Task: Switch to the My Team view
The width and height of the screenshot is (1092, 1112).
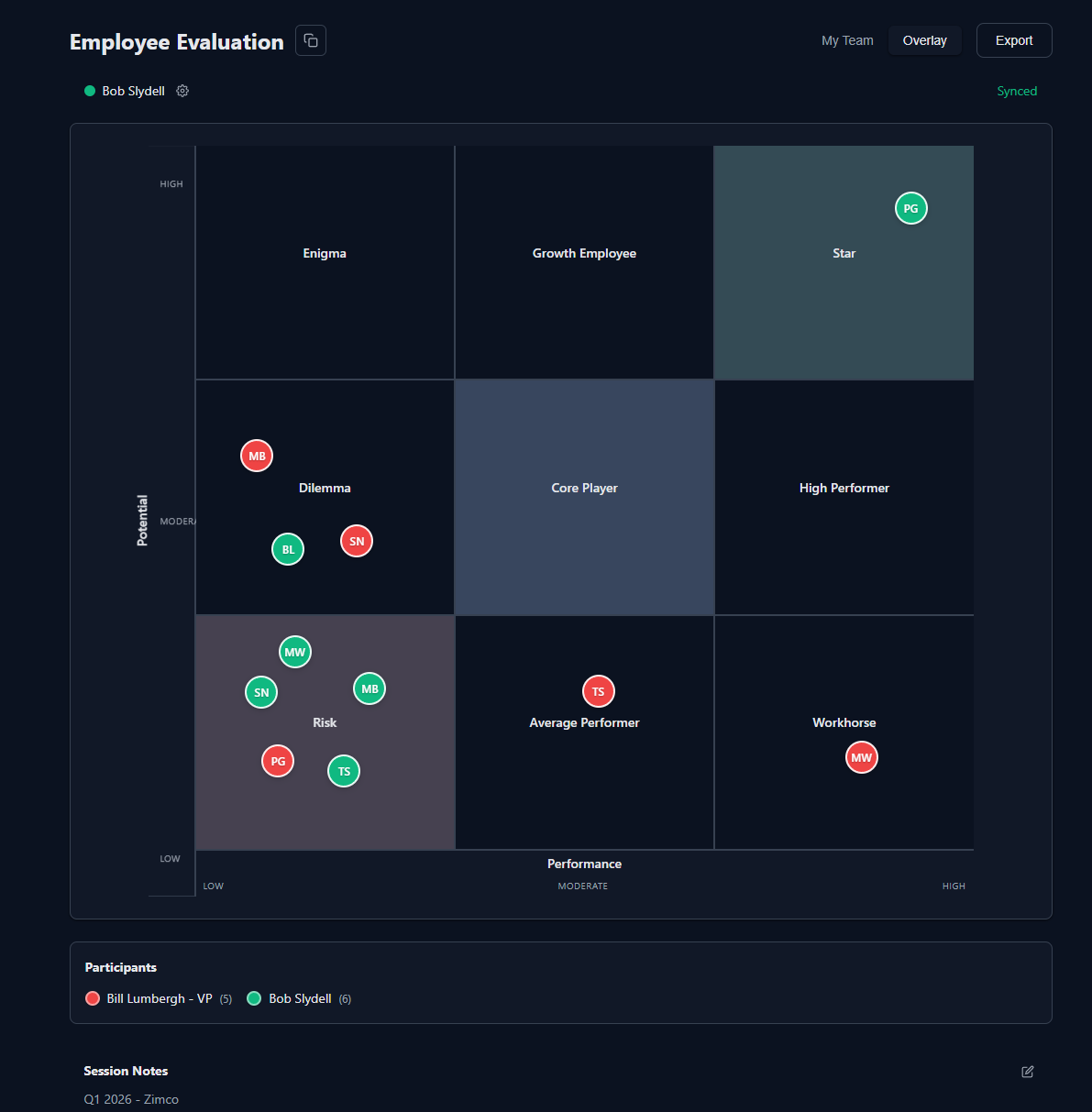Action: tap(846, 40)
